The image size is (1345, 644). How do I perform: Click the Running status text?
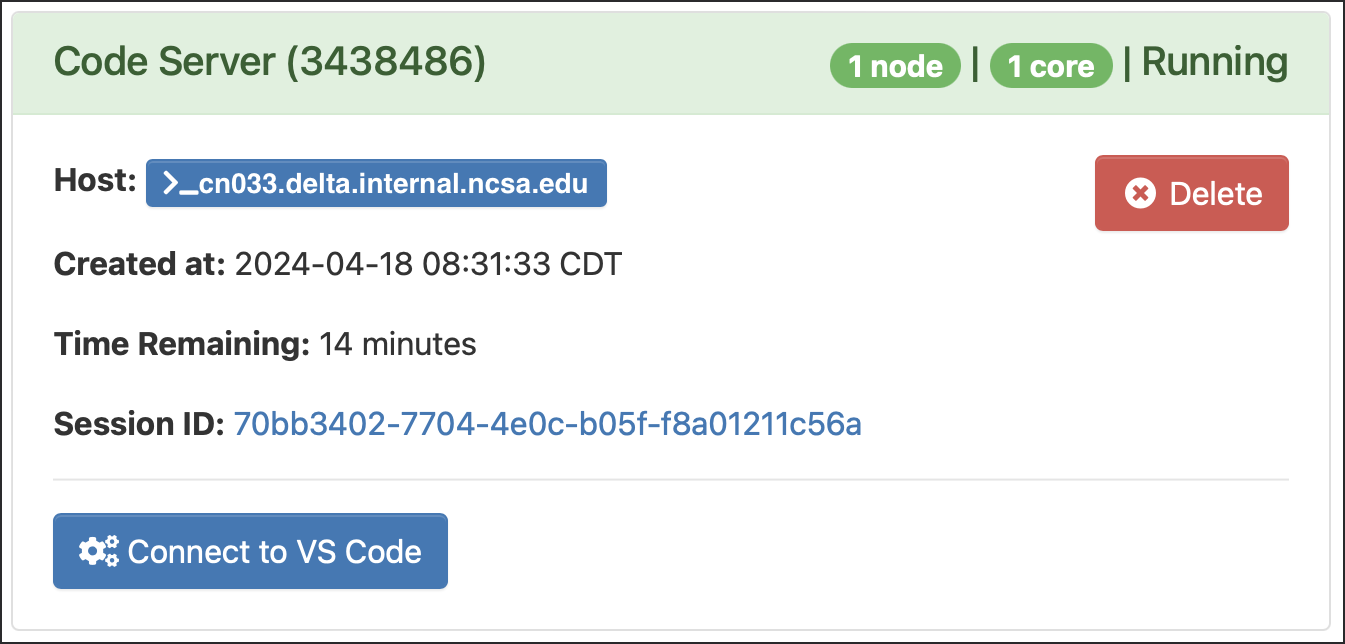[1214, 63]
